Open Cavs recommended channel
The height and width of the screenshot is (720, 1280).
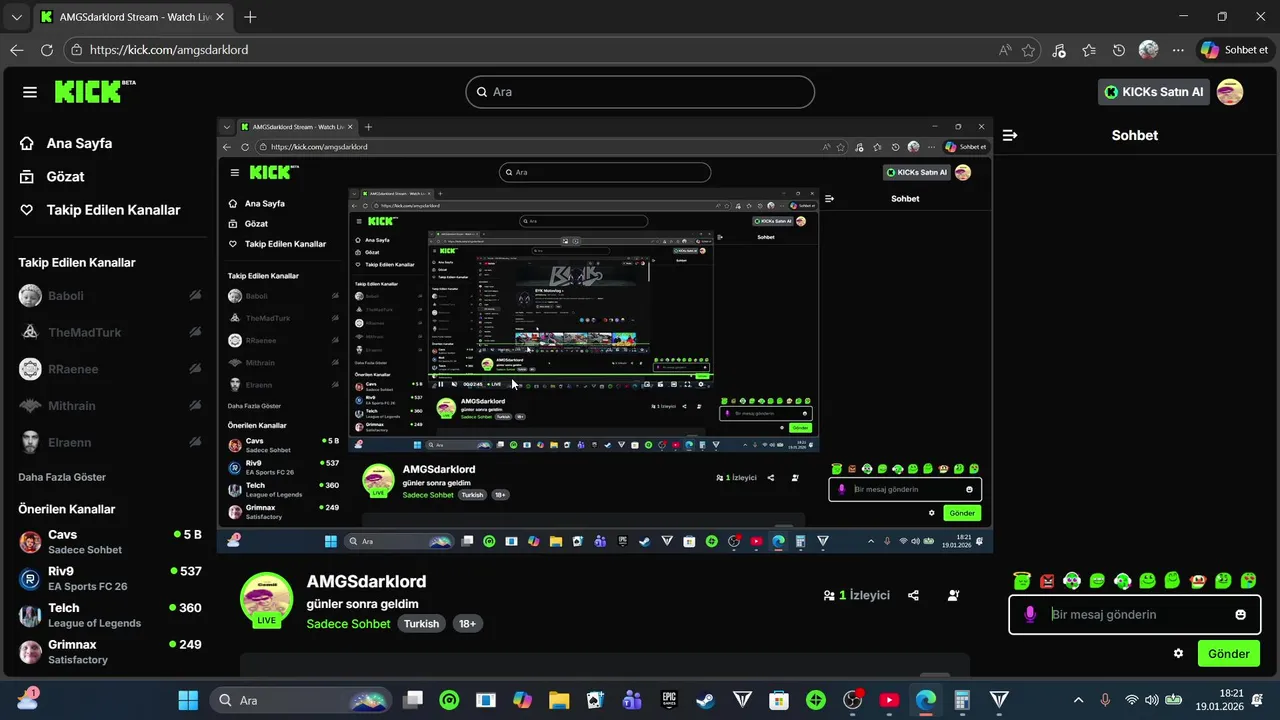click(x=110, y=542)
